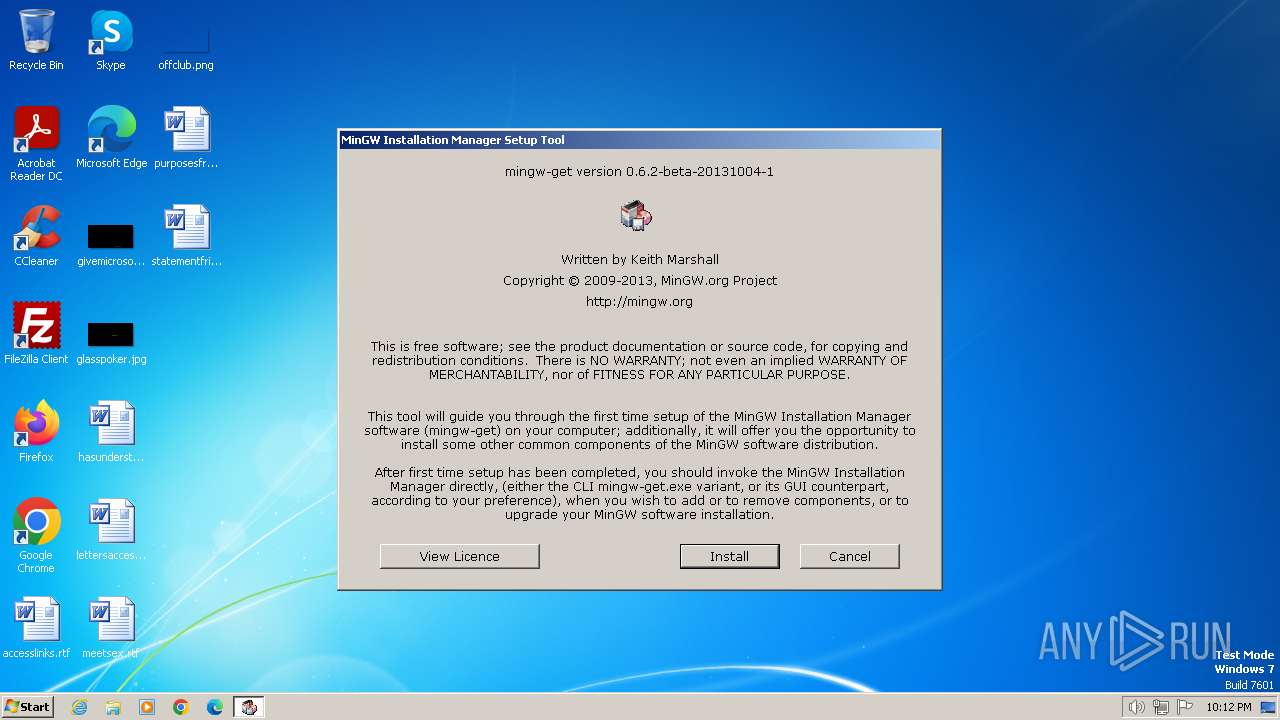This screenshot has width=1280, height=720.
Task: Open View Licence
Action: [x=459, y=556]
